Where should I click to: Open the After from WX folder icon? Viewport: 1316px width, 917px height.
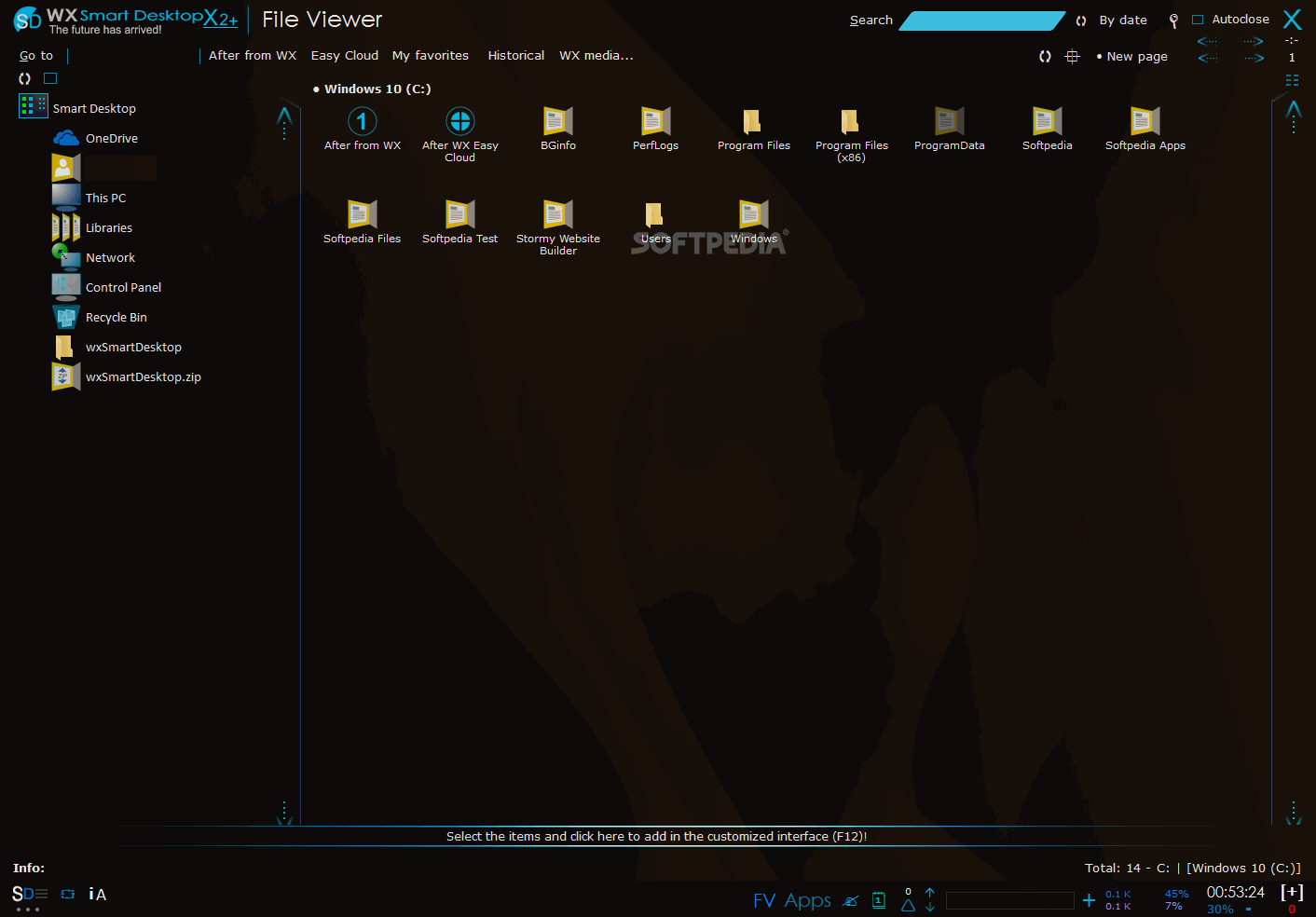(x=363, y=121)
